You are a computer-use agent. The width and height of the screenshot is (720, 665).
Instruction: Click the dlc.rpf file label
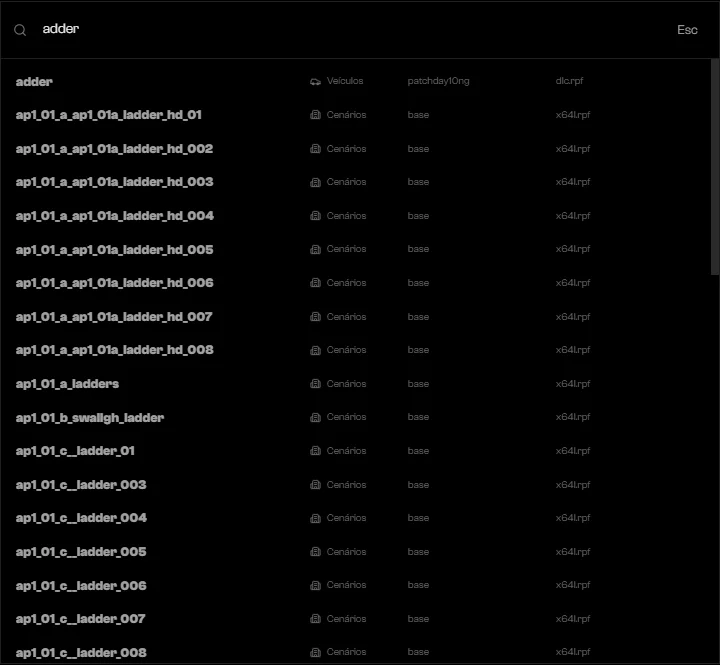click(x=569, y=81)
